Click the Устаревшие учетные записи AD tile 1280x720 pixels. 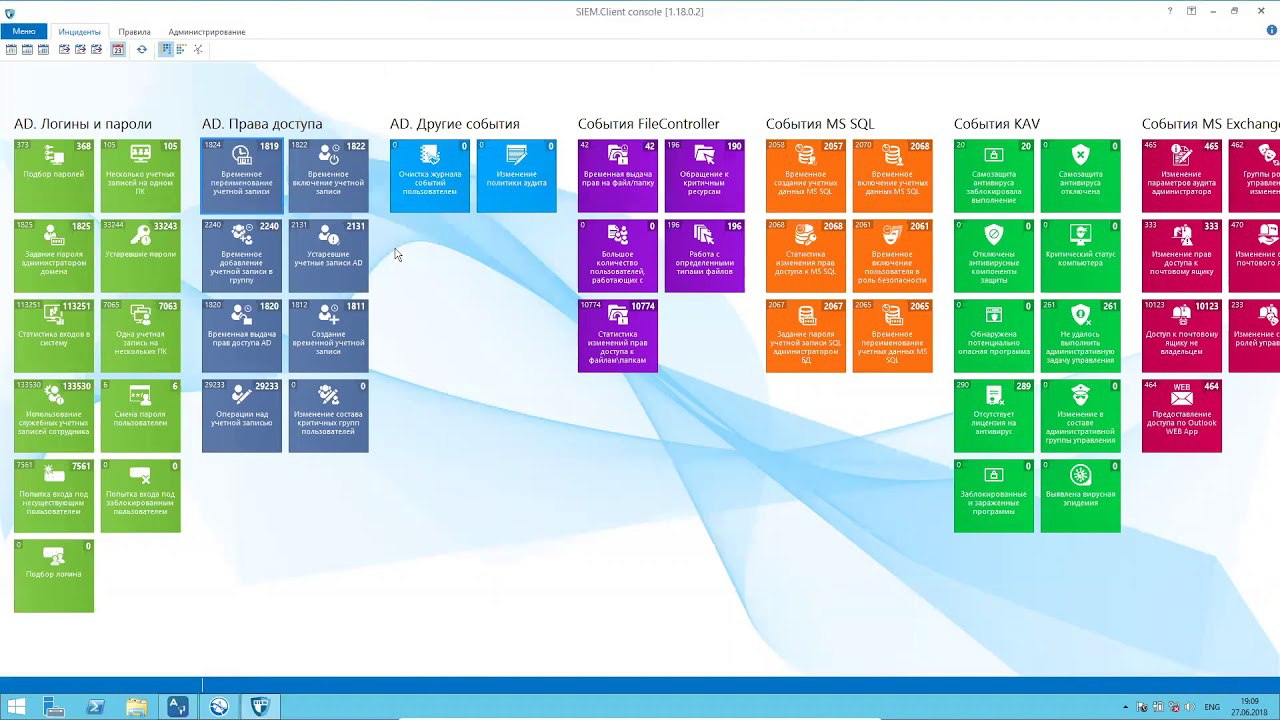coord(329,256)
